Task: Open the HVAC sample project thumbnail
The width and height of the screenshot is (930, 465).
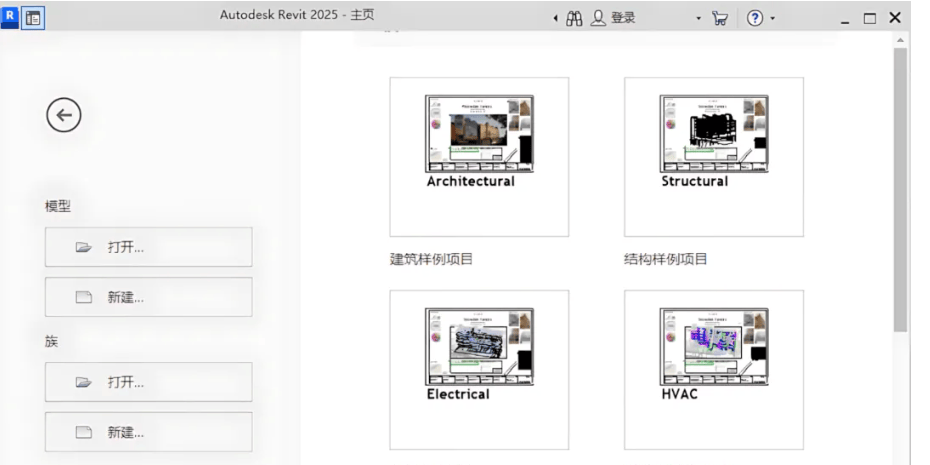Action: [713, 370]
